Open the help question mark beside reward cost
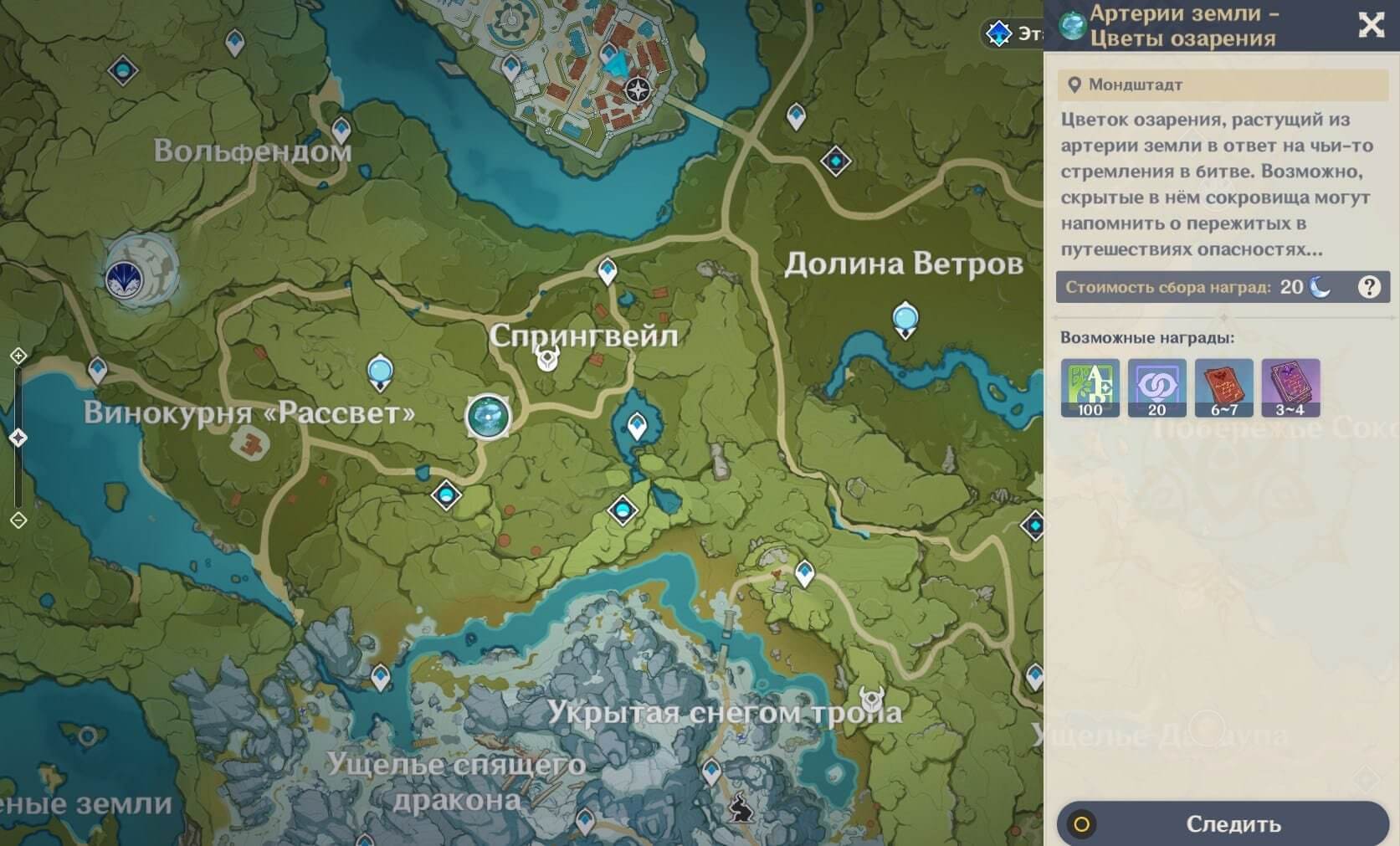Image resolution: width=1400 pixels, height=846 pixels. click(x=1368, y=287)
